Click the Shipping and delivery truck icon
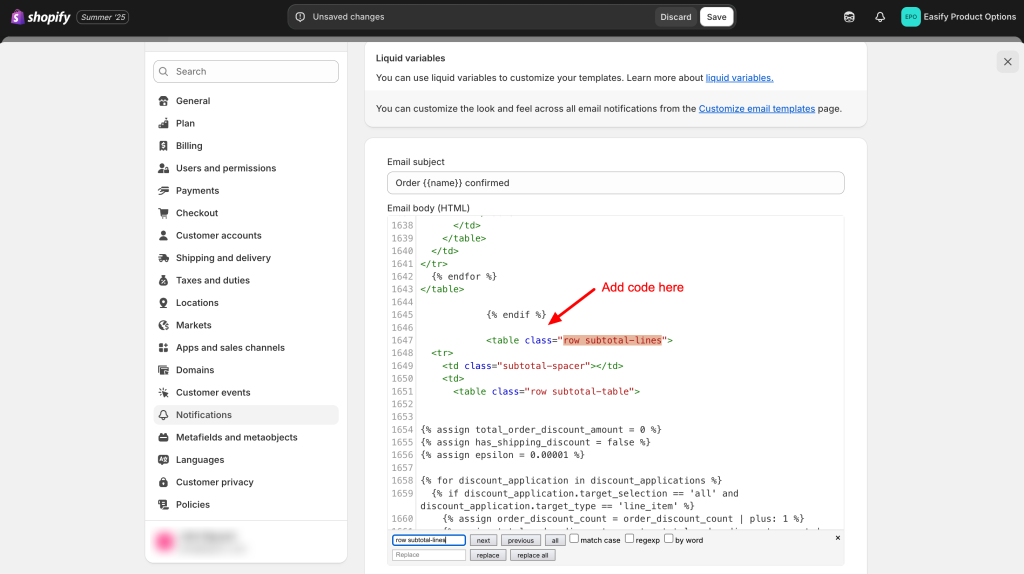Screen dimensions: 1024x574 [163, 258]
